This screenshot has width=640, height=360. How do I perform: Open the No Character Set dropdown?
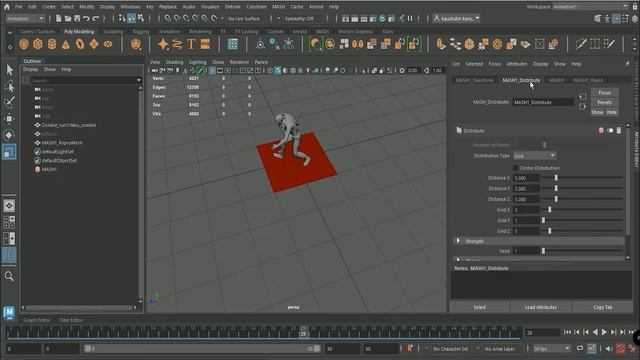pyautogui.click(x=450, y=349)
